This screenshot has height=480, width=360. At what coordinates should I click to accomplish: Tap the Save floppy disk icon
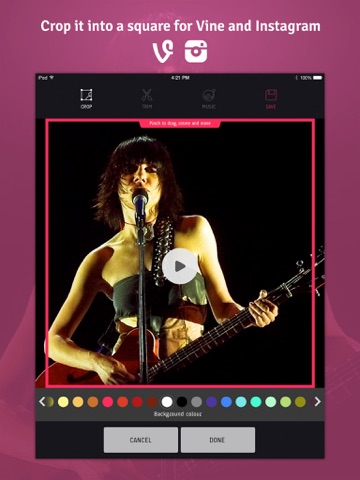pyautogui.click(x=271, y=95)
